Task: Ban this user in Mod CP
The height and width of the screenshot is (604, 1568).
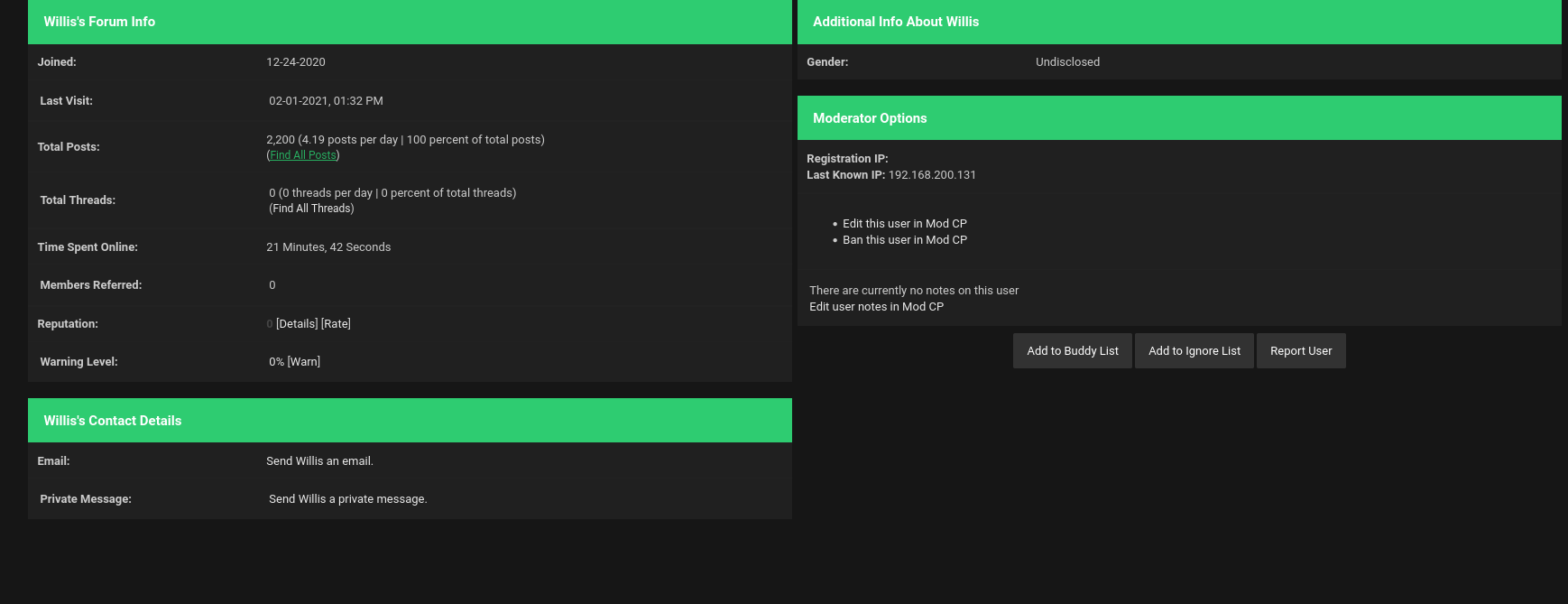Action: pos(904,240)
